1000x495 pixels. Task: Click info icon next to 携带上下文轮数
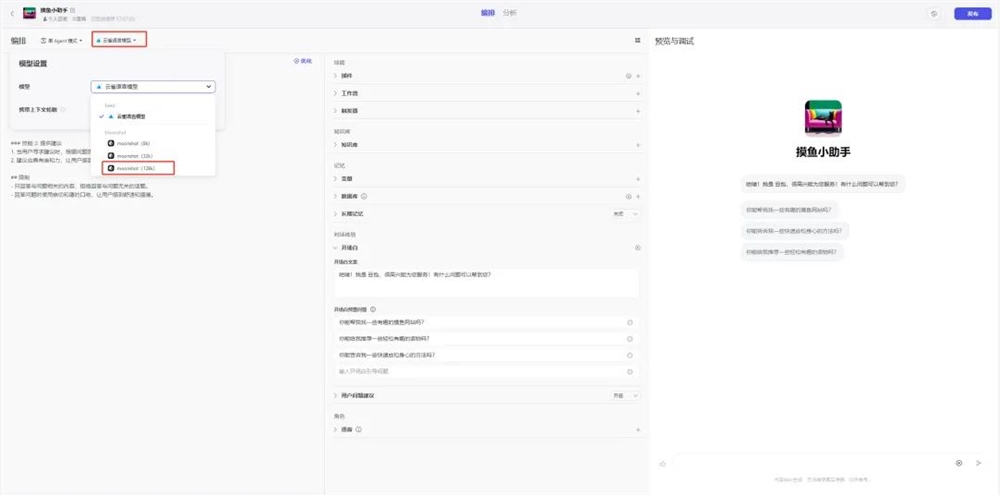click(x=62, y=110)
